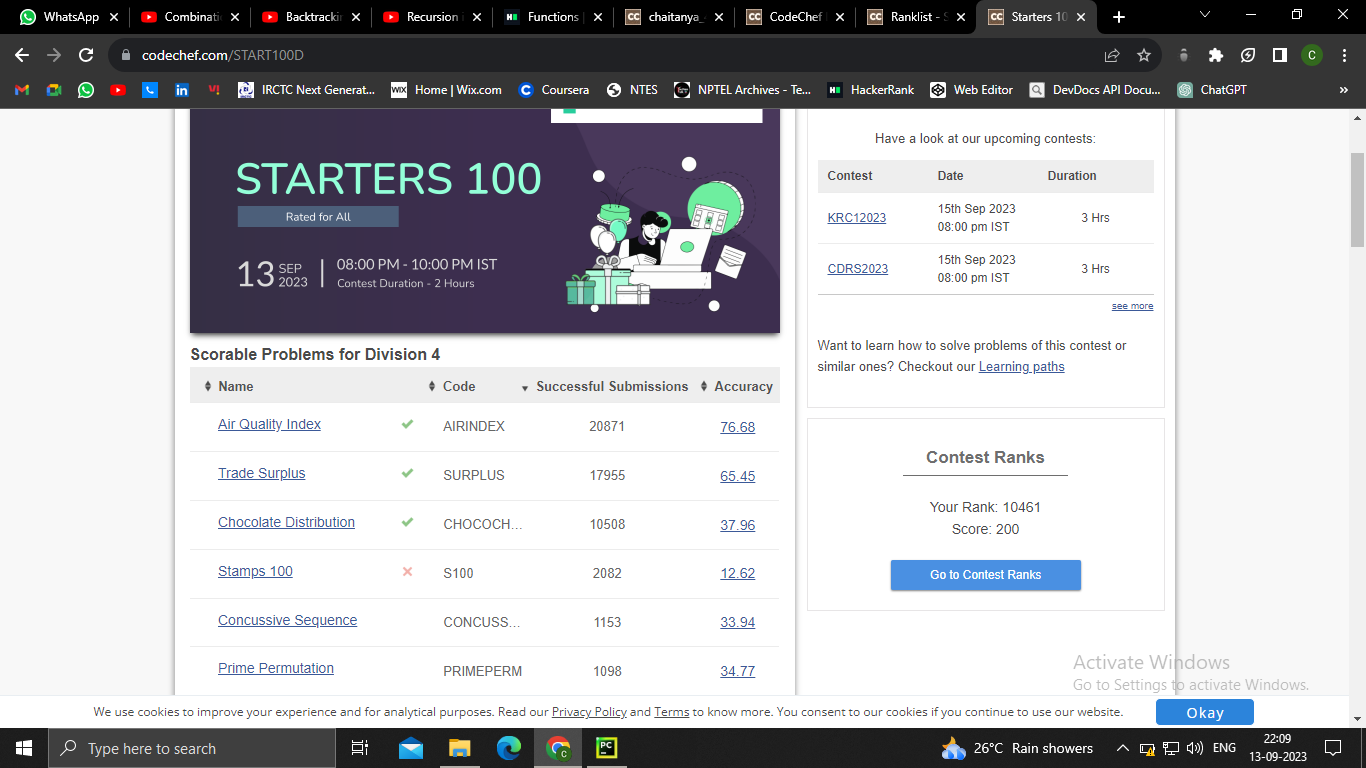Click Go to Contest Ranks button
The height and width of the screenshot is (768, 1366).
(985, 575)
